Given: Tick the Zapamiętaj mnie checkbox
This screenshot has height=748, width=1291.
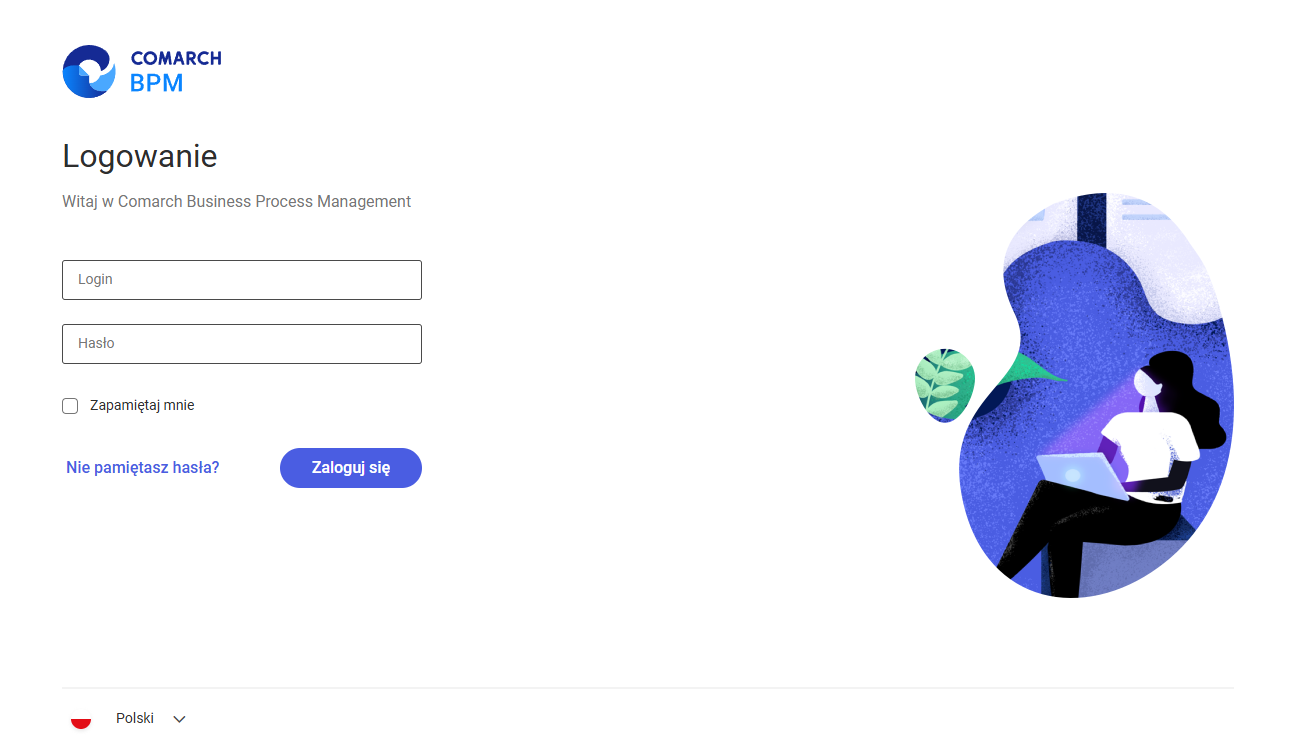Looking at the screenshot, I should click(70, 406).
